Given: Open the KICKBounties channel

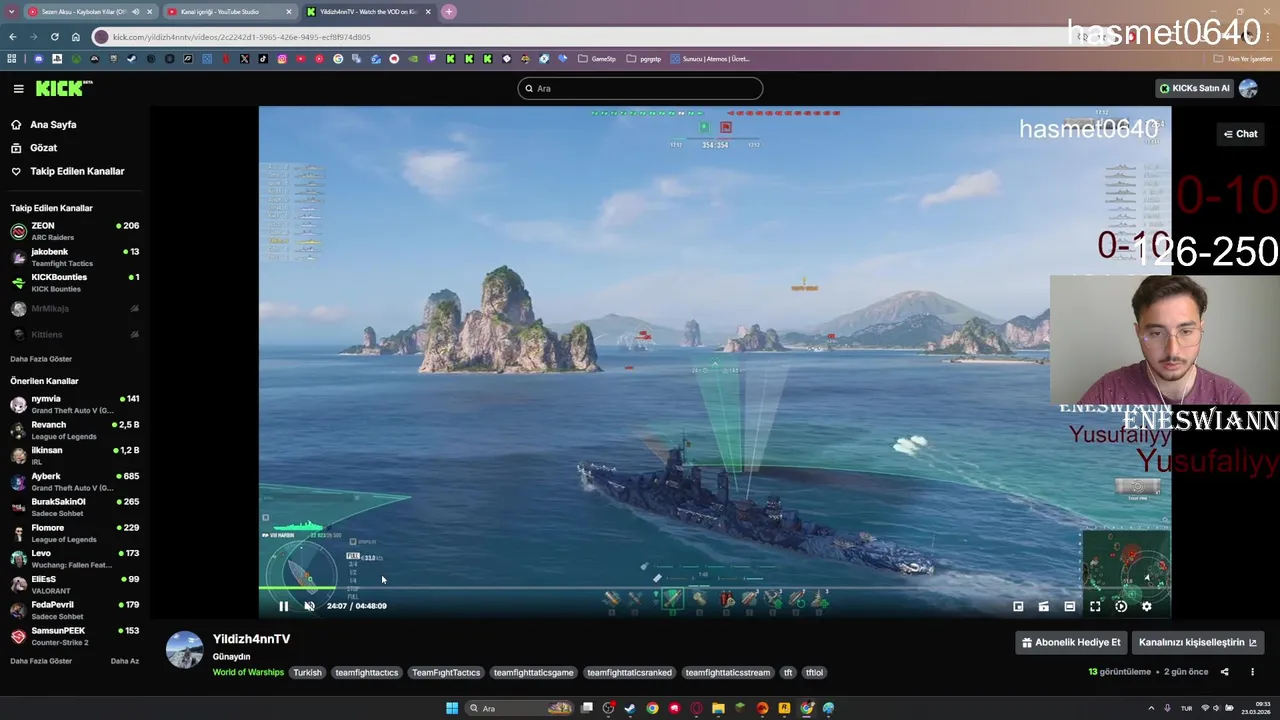Looking at the screenshot, I should pyautogui.click(x=75, y=283).
